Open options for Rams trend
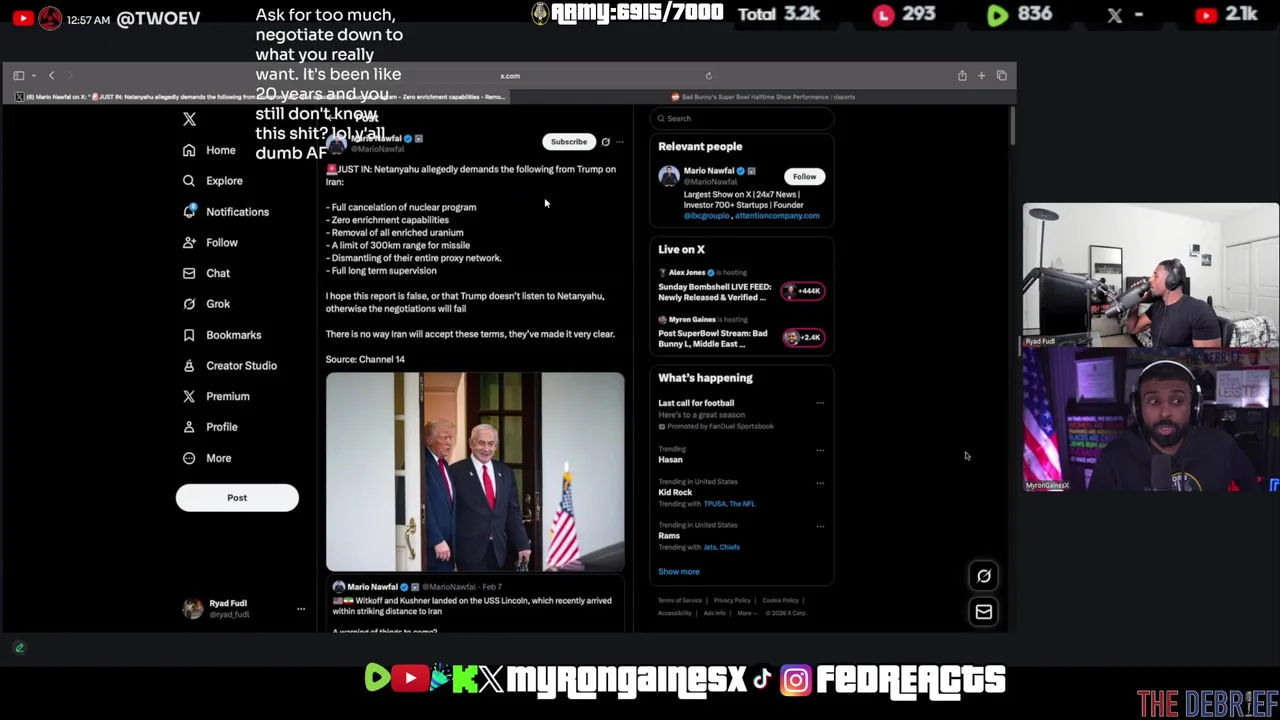The width and height of the screenshot is (1280, 720). pos(820,526)
